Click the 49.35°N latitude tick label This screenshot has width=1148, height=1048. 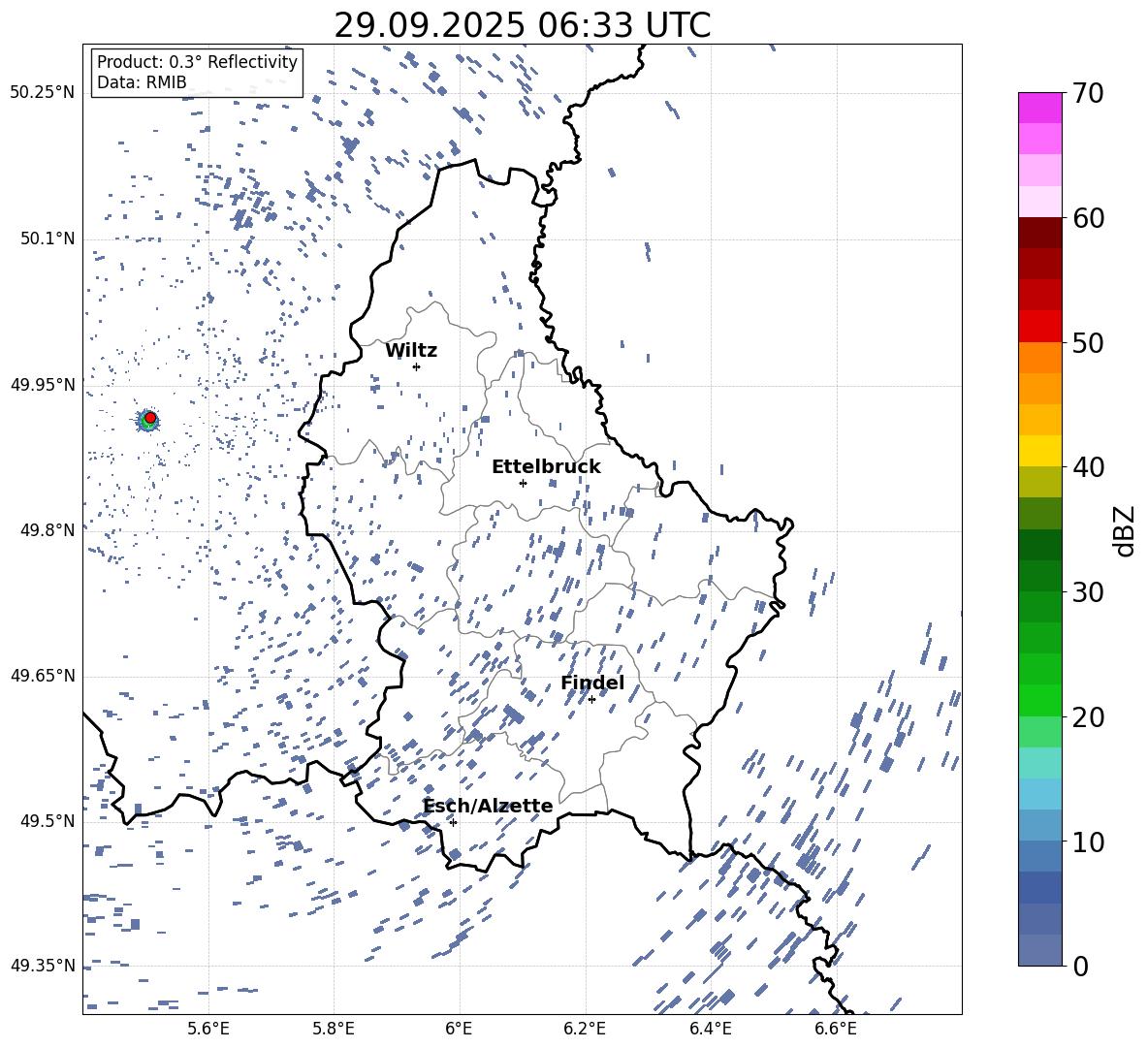pos(43,966)
